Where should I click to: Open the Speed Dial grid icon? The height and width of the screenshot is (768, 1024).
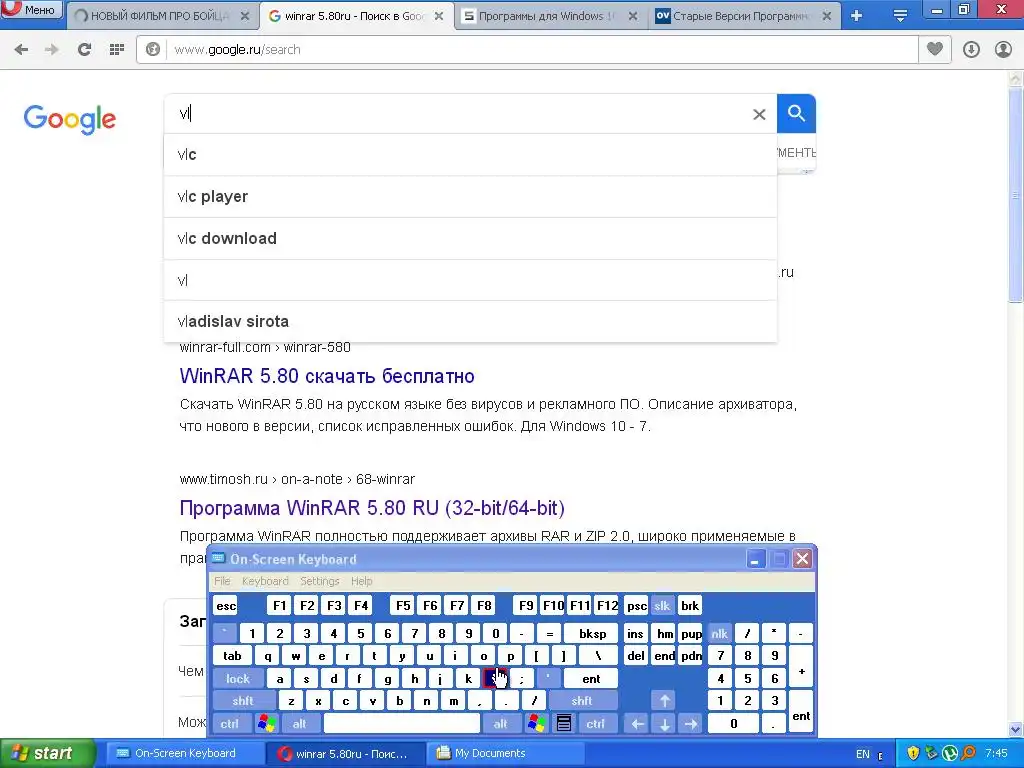coord(117,50)
